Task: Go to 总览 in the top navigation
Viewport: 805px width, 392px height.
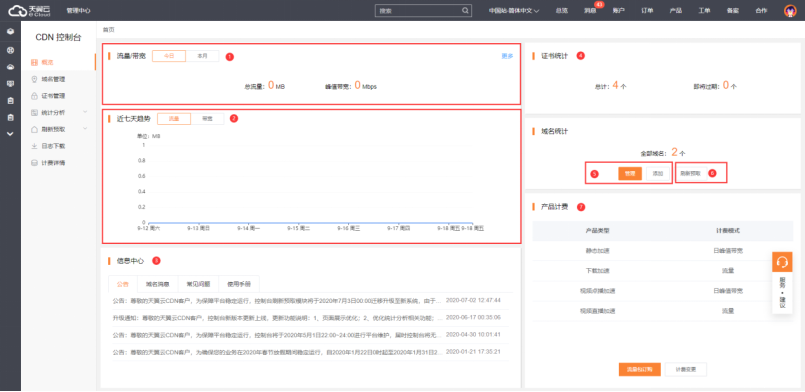Action: click(x=562, y=11)
